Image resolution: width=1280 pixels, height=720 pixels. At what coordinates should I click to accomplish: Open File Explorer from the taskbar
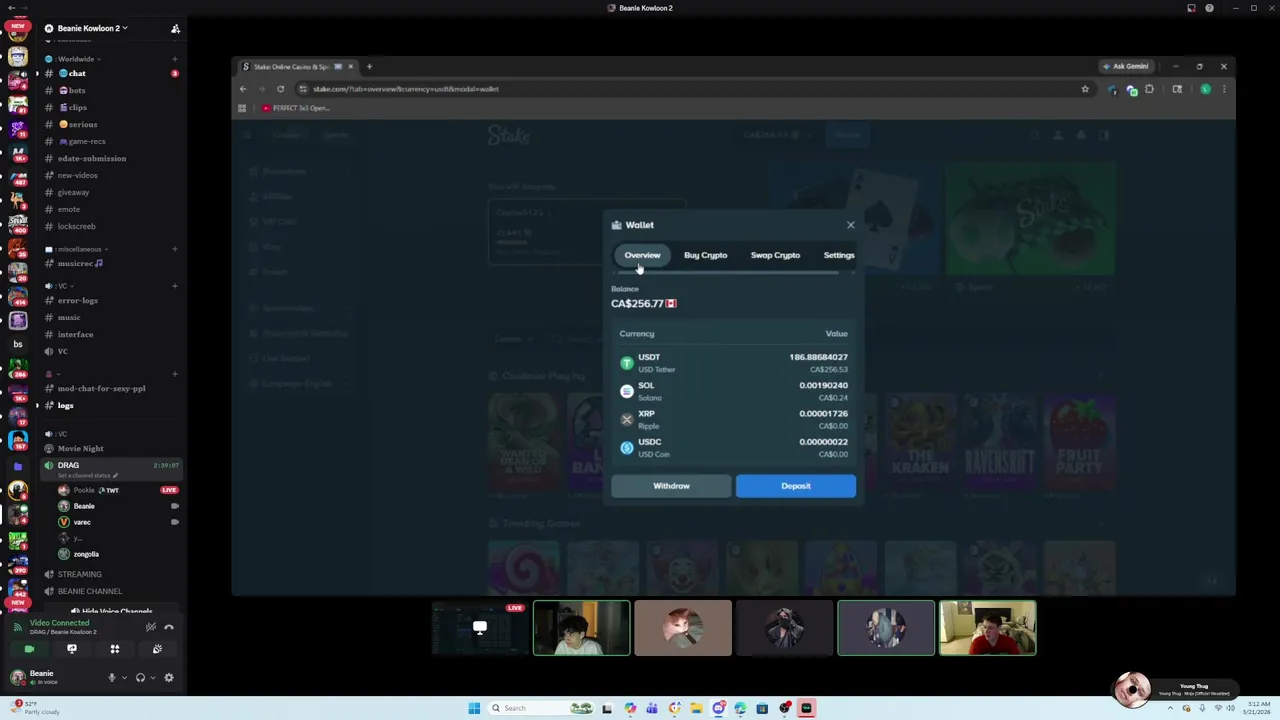click(x=696, y=708)
